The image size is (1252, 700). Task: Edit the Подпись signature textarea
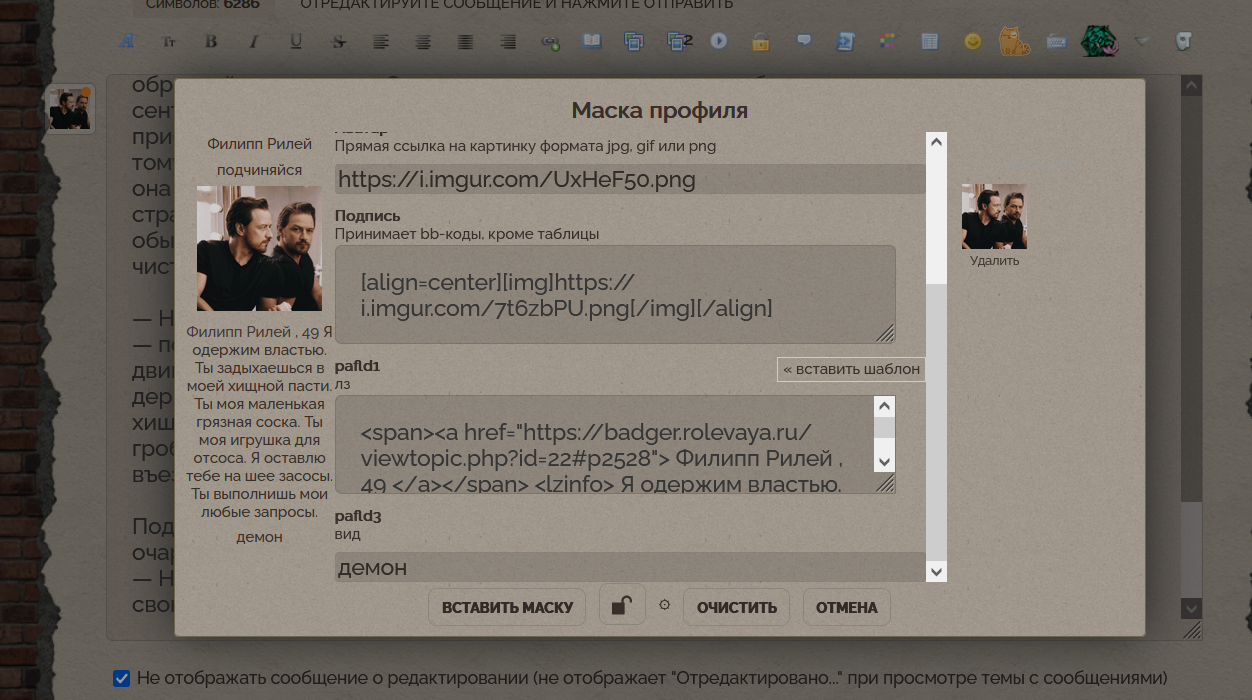pos(615,295)
